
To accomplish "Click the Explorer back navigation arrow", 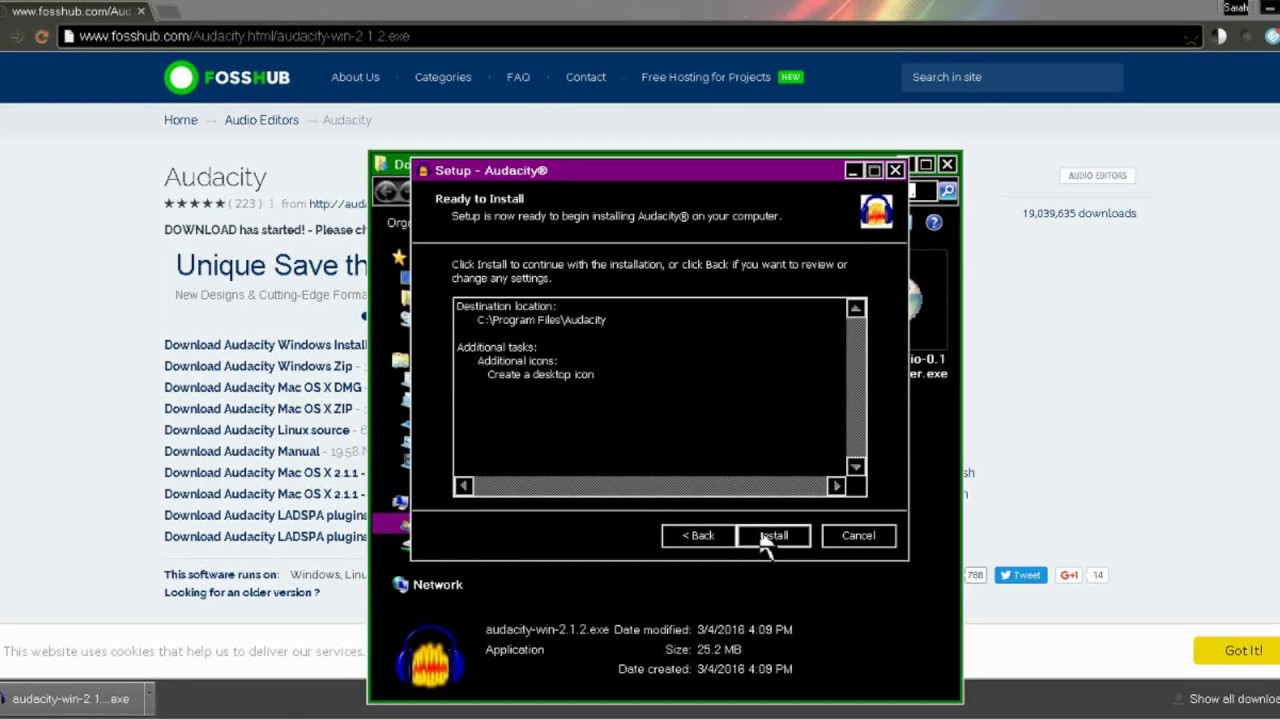I will tap(387, 191).
